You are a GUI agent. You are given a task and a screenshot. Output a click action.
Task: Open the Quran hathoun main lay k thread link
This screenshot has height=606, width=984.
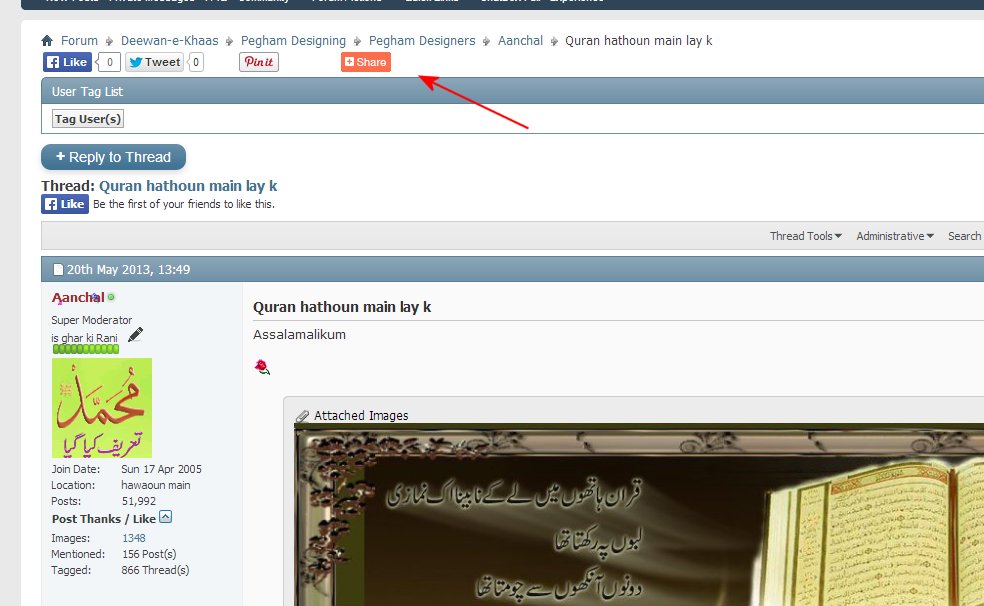pos(188,186)
